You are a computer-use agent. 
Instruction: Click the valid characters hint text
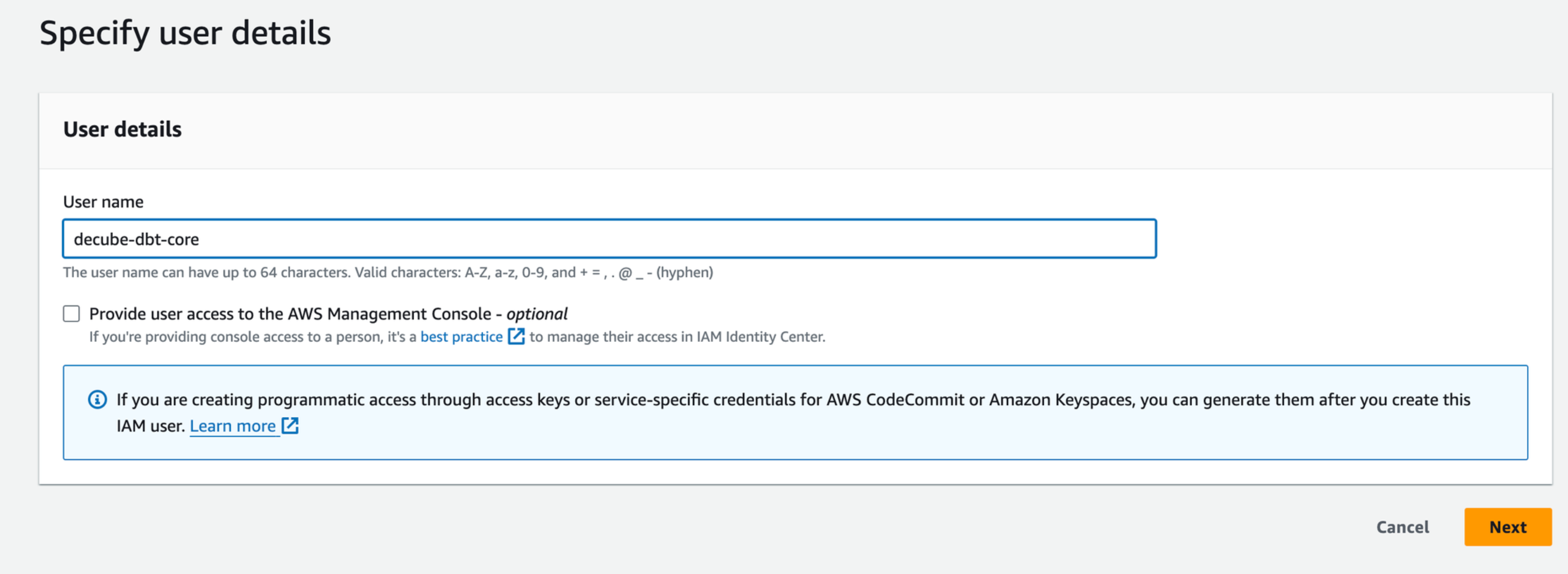pyautogui.click(x=388, y=273)
